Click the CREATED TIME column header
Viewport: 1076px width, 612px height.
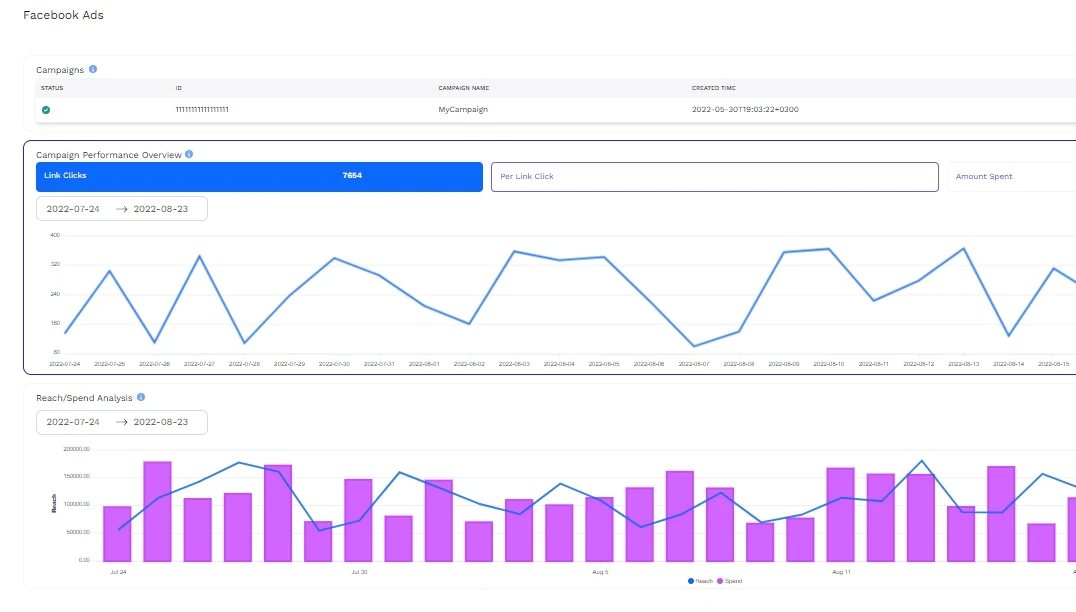714,88
